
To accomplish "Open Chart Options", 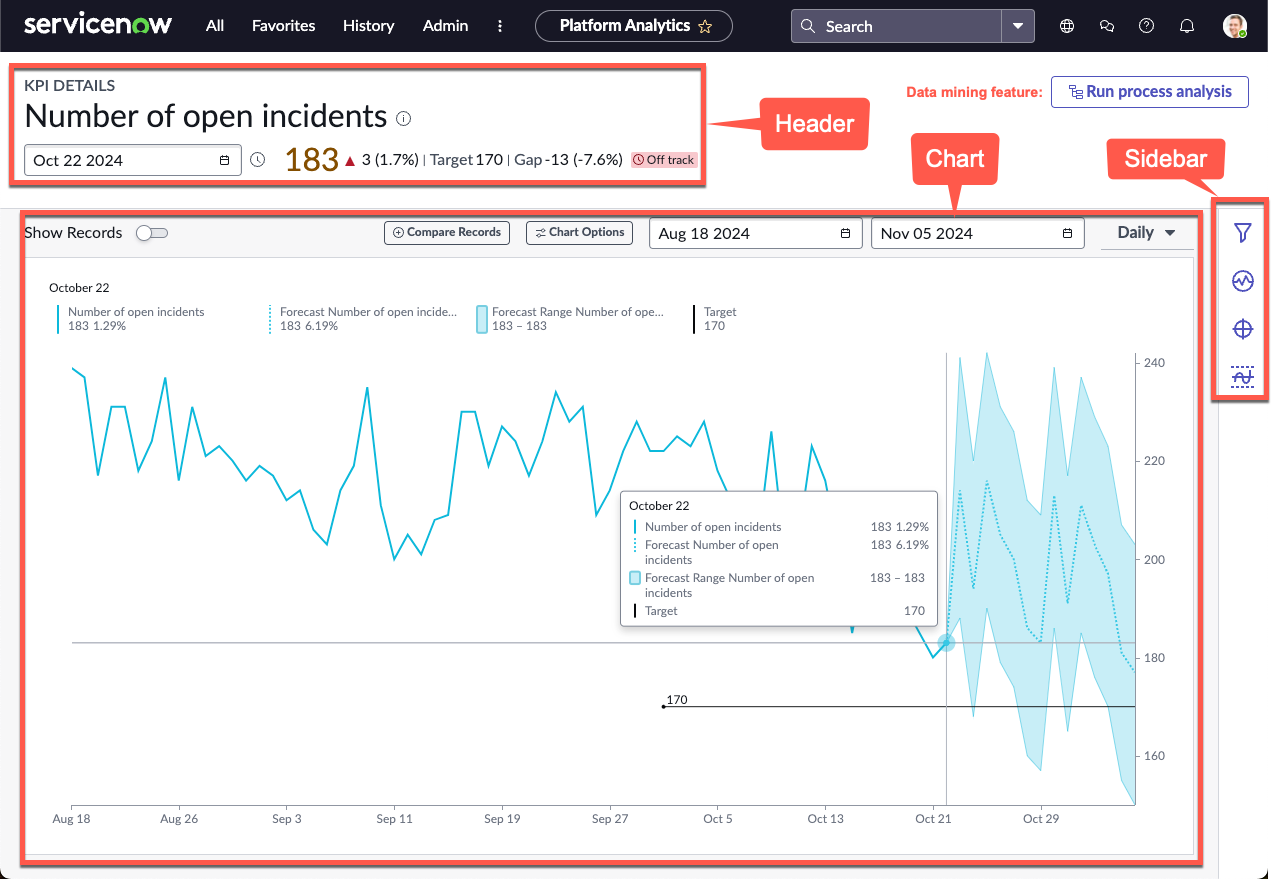I will point(579,232).
